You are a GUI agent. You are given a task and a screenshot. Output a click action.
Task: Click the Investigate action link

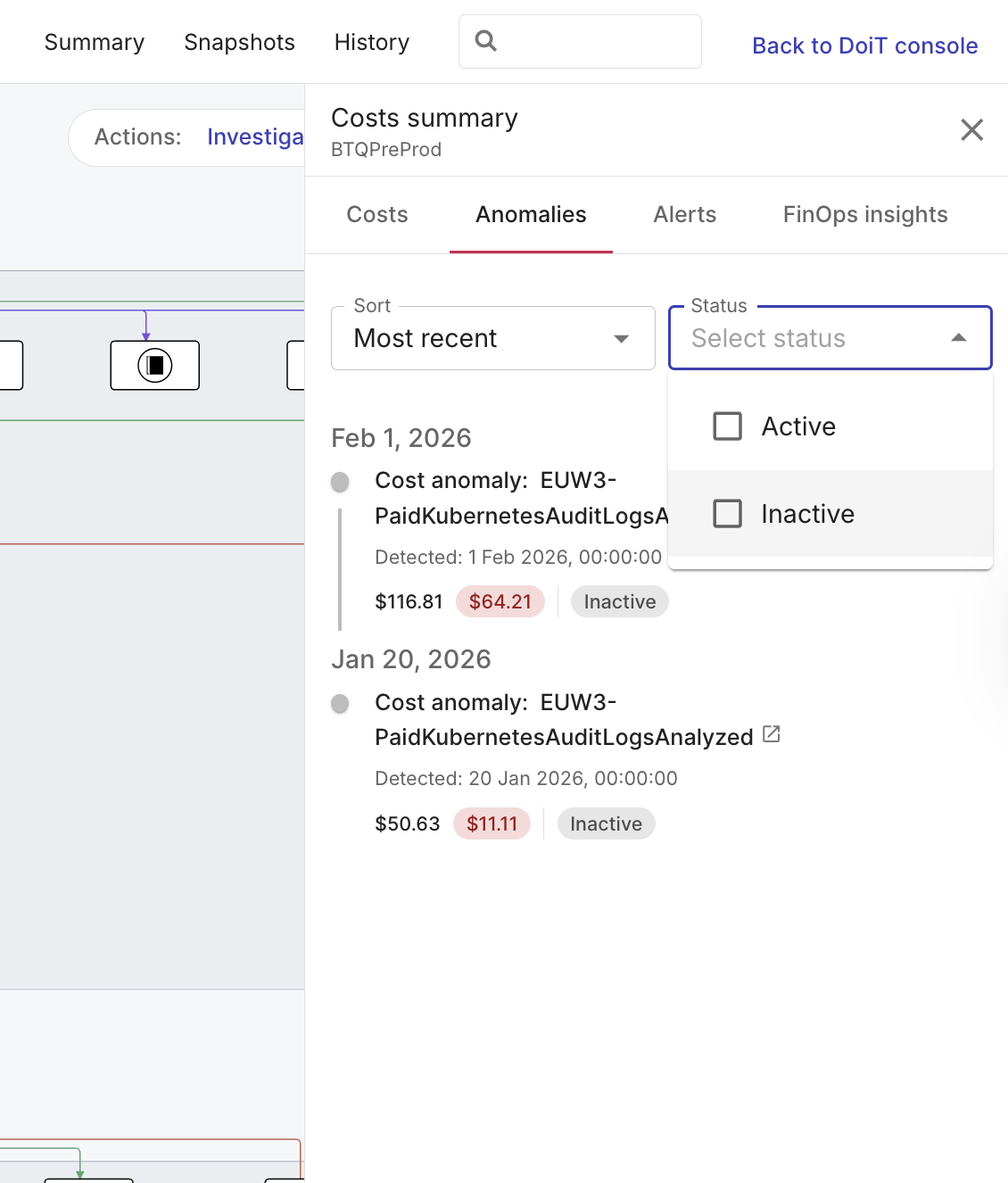255,136
